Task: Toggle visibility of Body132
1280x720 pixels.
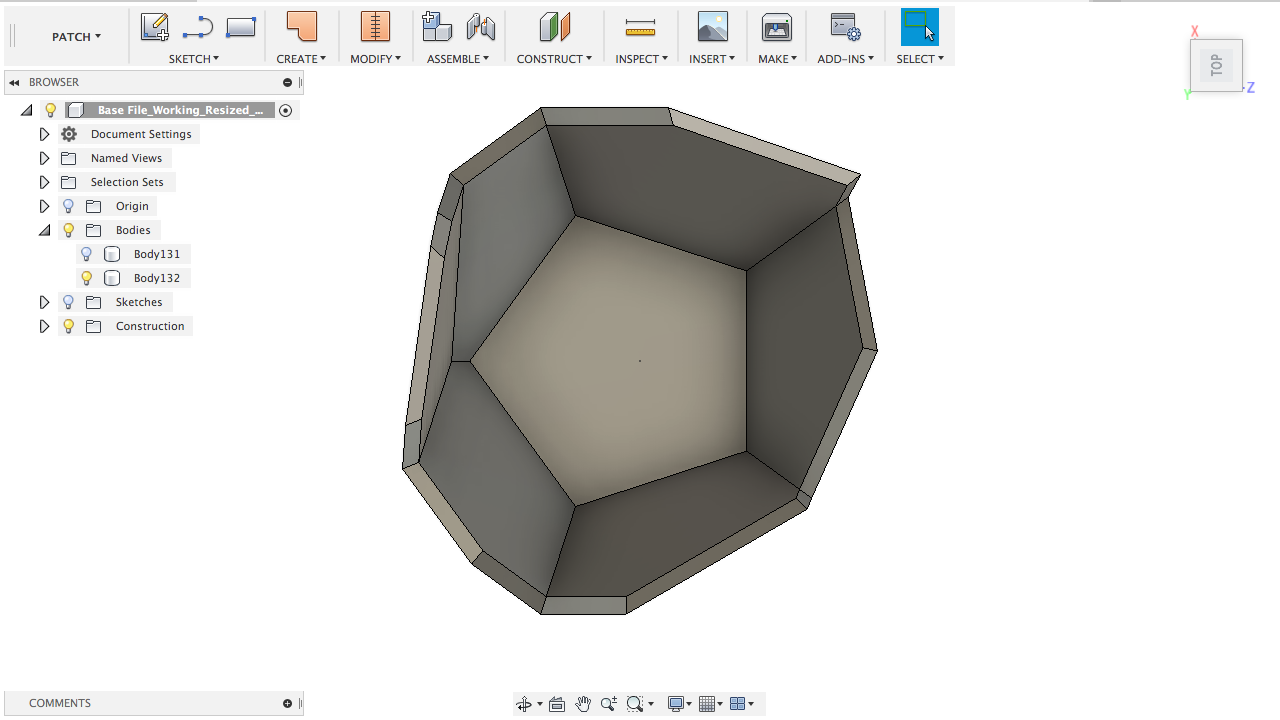Action: 86,278
